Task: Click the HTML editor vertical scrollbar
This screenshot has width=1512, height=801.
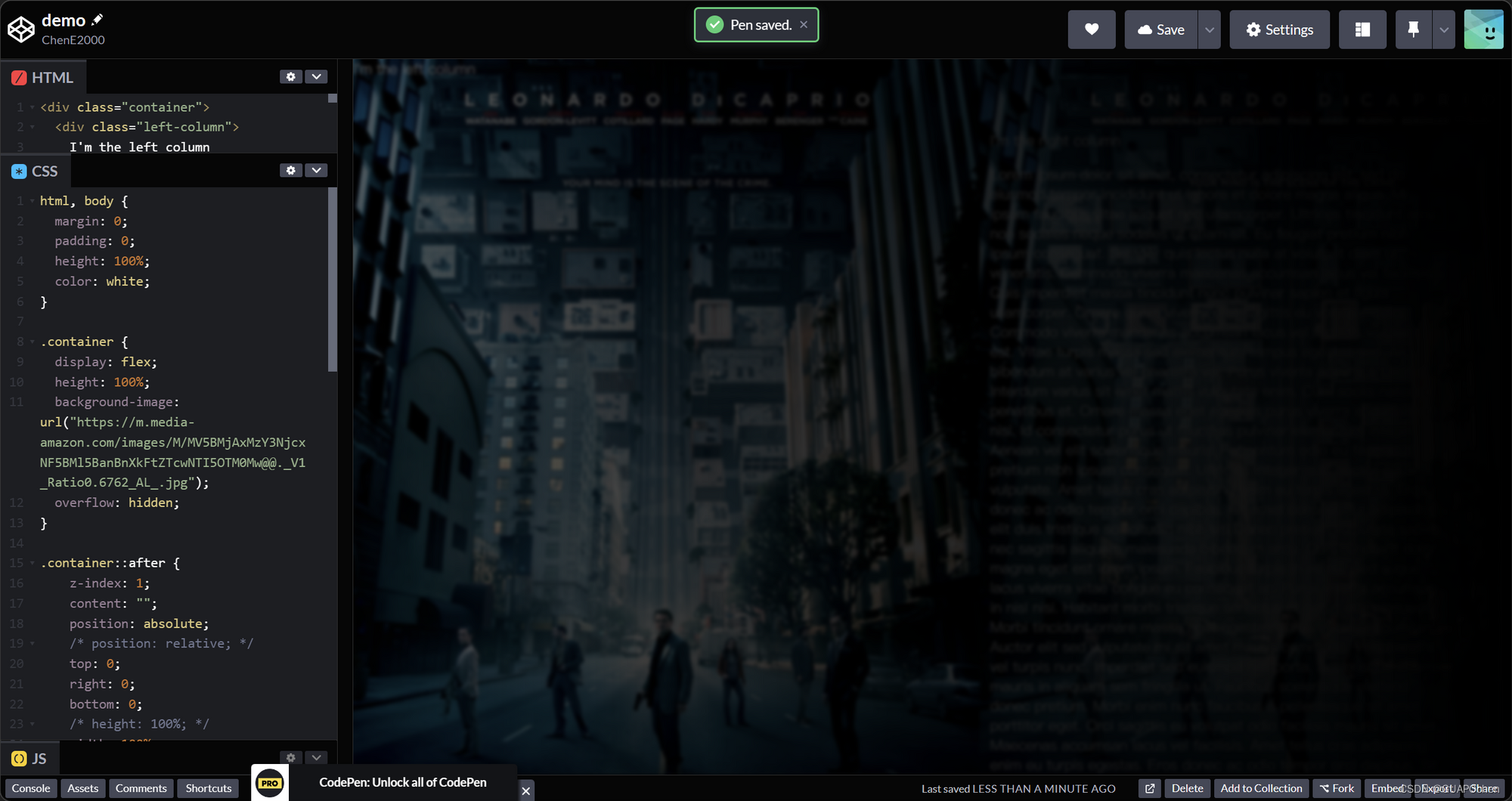Action: tap(333, 98)
